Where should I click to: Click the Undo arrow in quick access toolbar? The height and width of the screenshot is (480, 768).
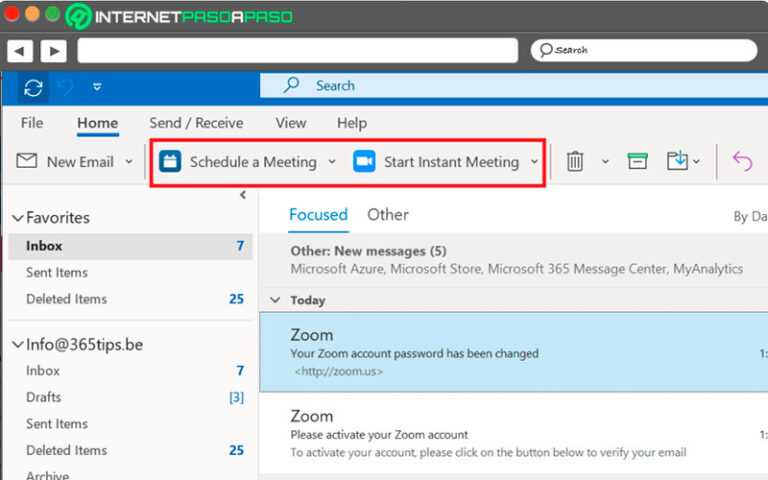(x=65, y=88)
